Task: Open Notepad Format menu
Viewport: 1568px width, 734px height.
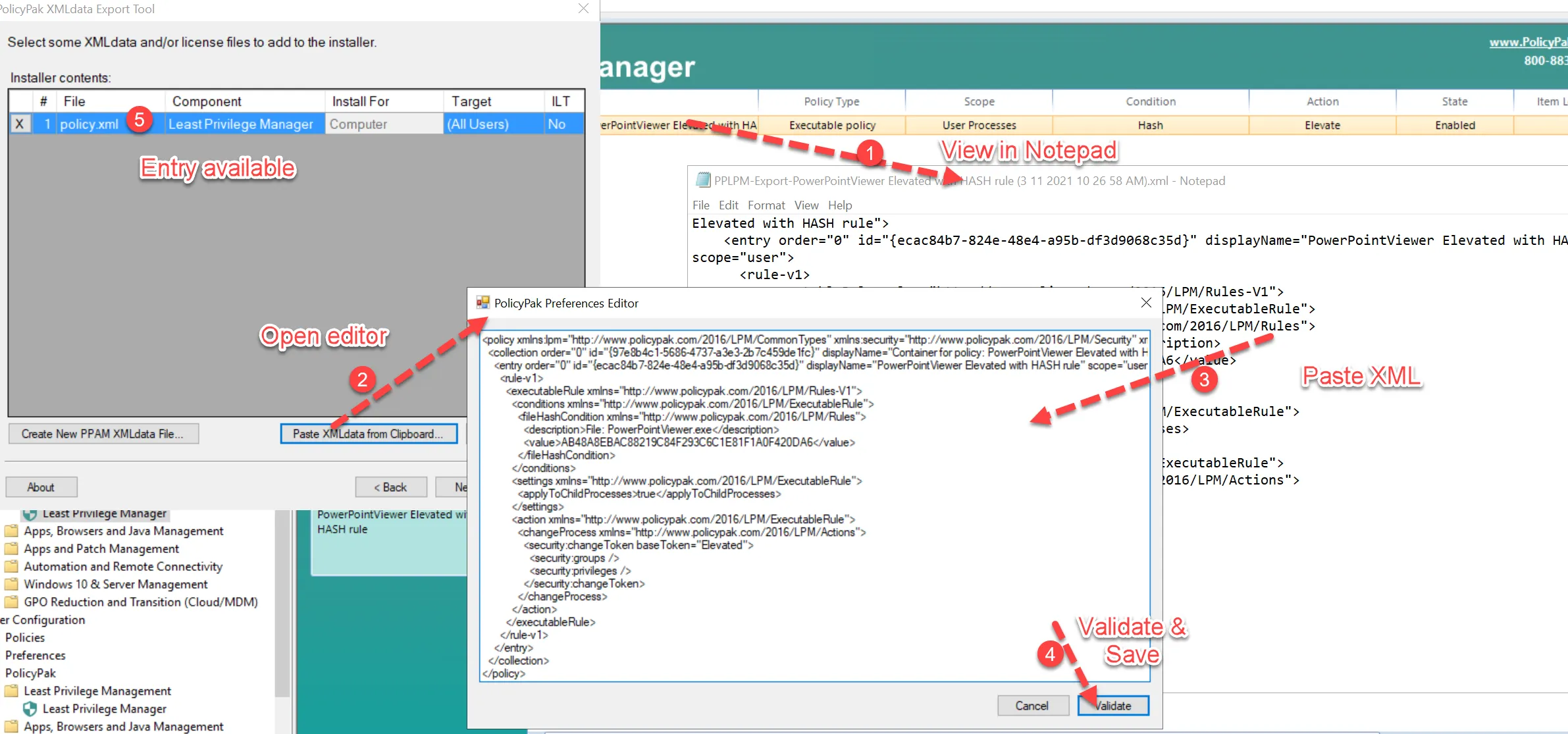Action: tap(766, 205)
